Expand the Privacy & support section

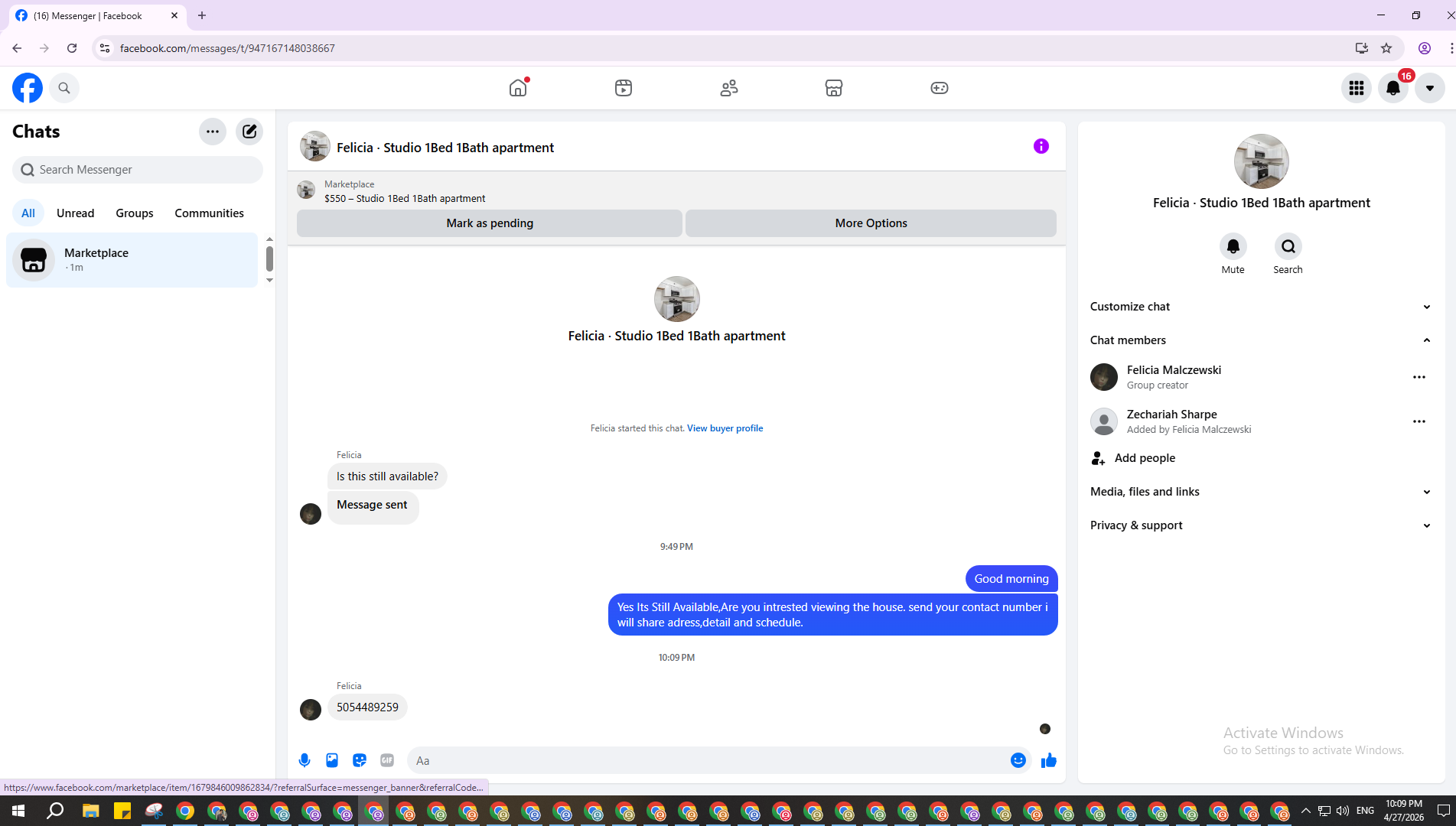tap(1261, 525)
